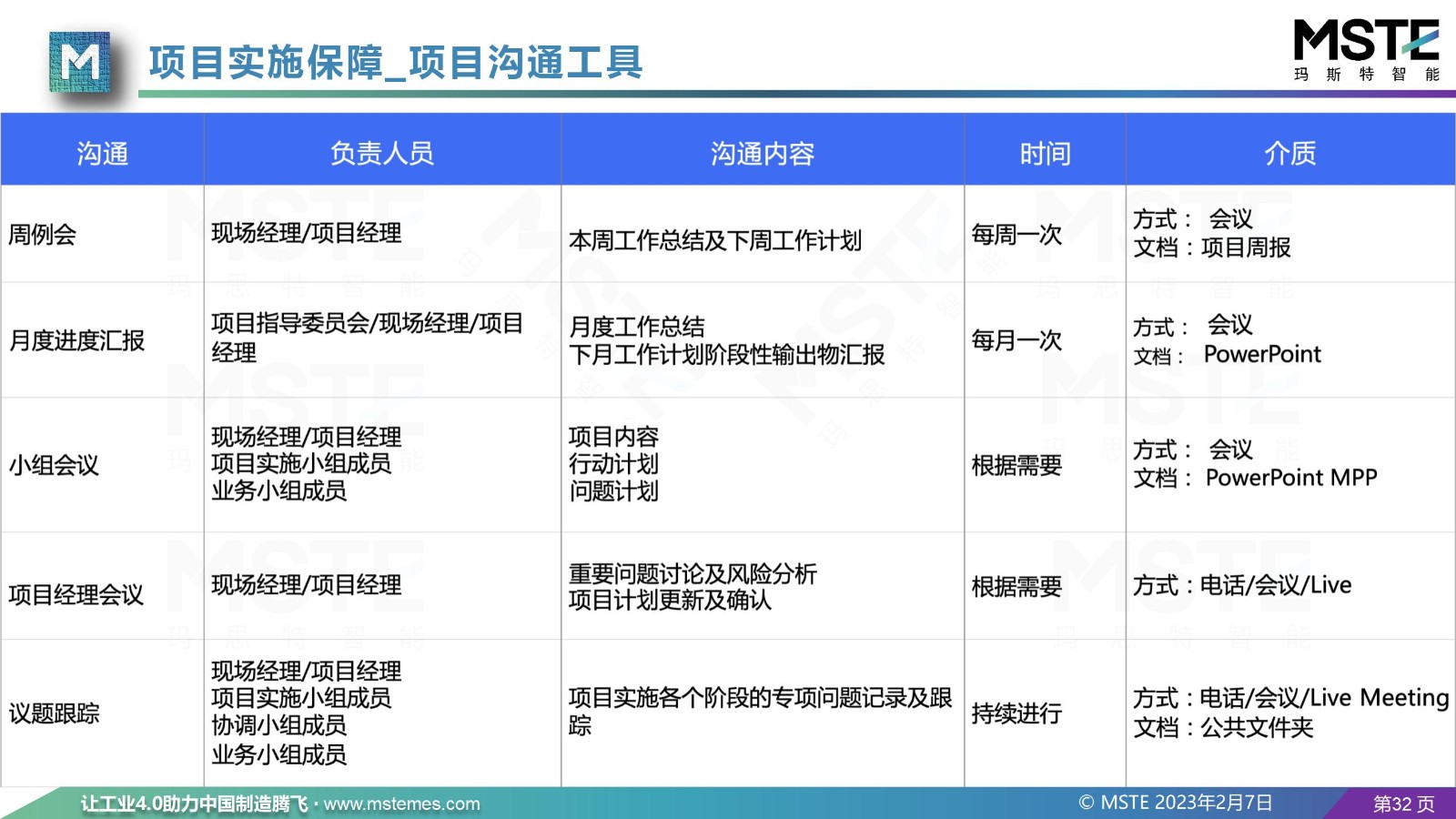Select the 月度进度汇报 cell
This screenshot has height=819, width=1456.
[x=76, y=340]
